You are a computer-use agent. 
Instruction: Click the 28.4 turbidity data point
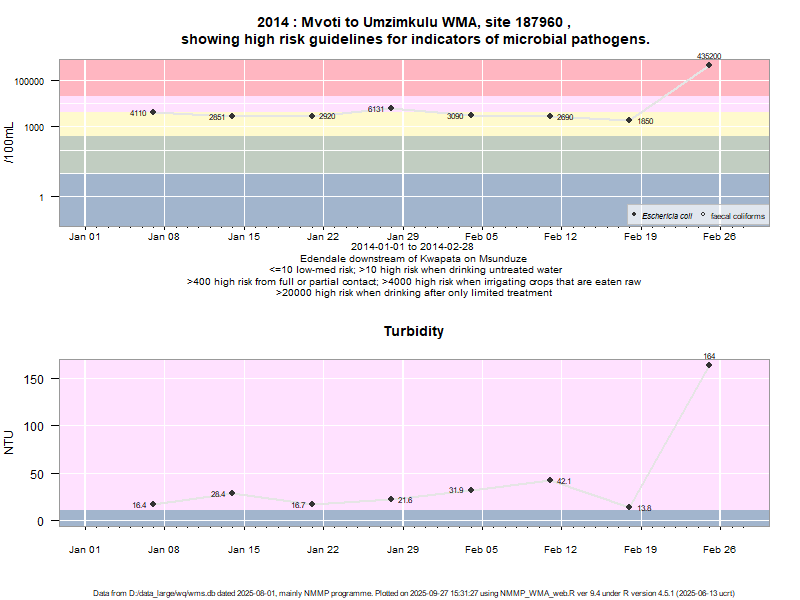click(x=232, y=493)
